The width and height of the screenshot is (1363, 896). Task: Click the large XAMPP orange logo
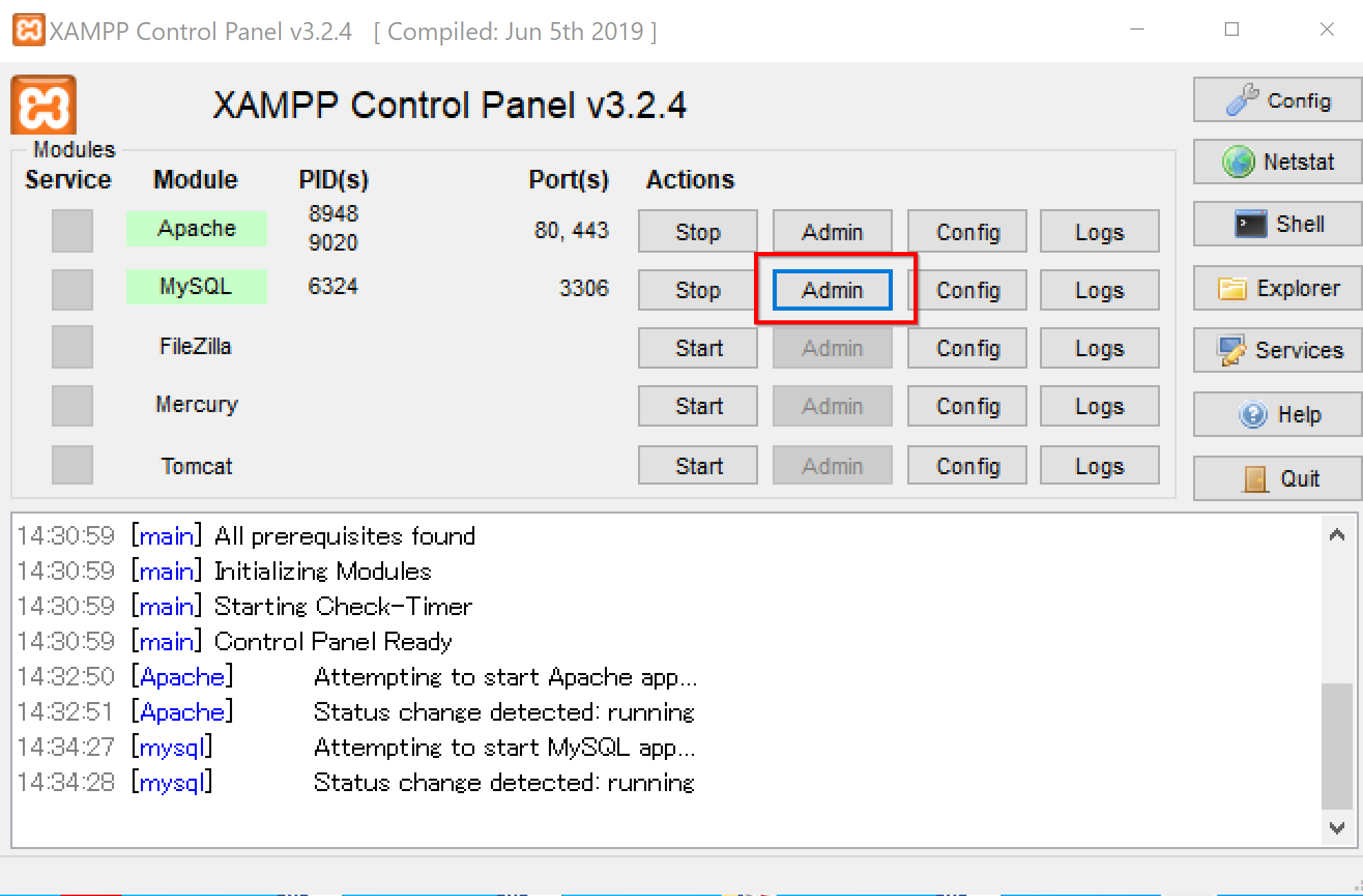click(43, 105)
